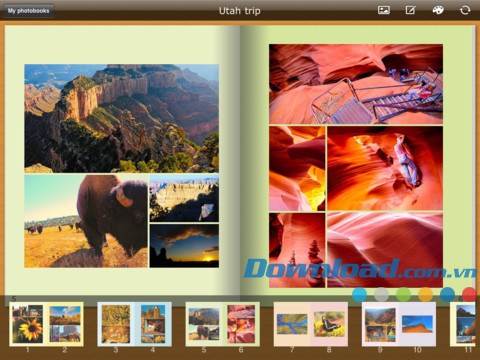Image resolution: width=480 pixels, height=360 pixels.
Task: Open the color palette theme icon
Action: tap(438, 10)
